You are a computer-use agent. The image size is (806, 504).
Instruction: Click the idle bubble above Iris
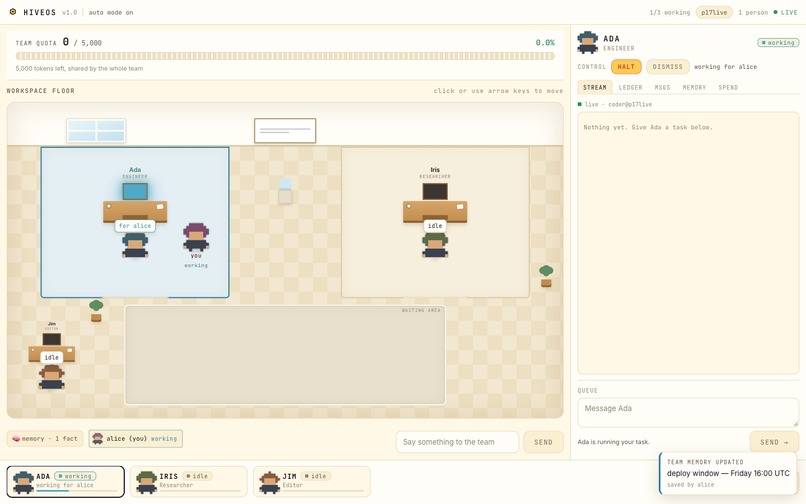pos(435,226)
